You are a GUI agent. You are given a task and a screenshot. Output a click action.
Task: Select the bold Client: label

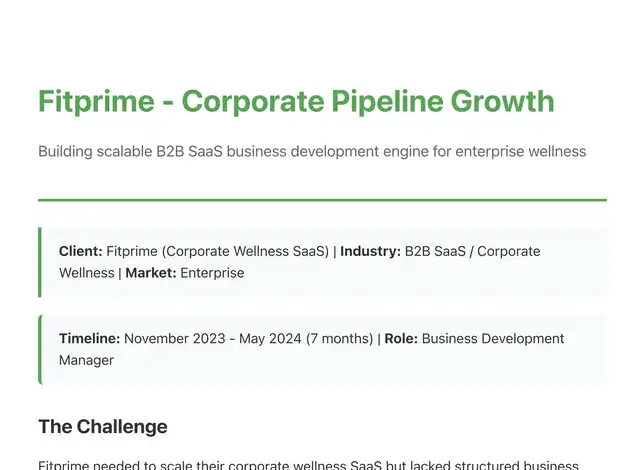pyautogui.click(x=81, y=251)
